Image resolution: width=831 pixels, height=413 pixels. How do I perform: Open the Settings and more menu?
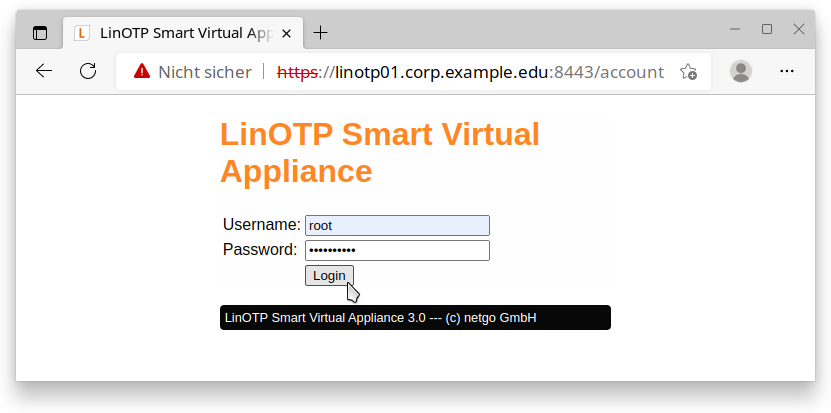[787, 71]
